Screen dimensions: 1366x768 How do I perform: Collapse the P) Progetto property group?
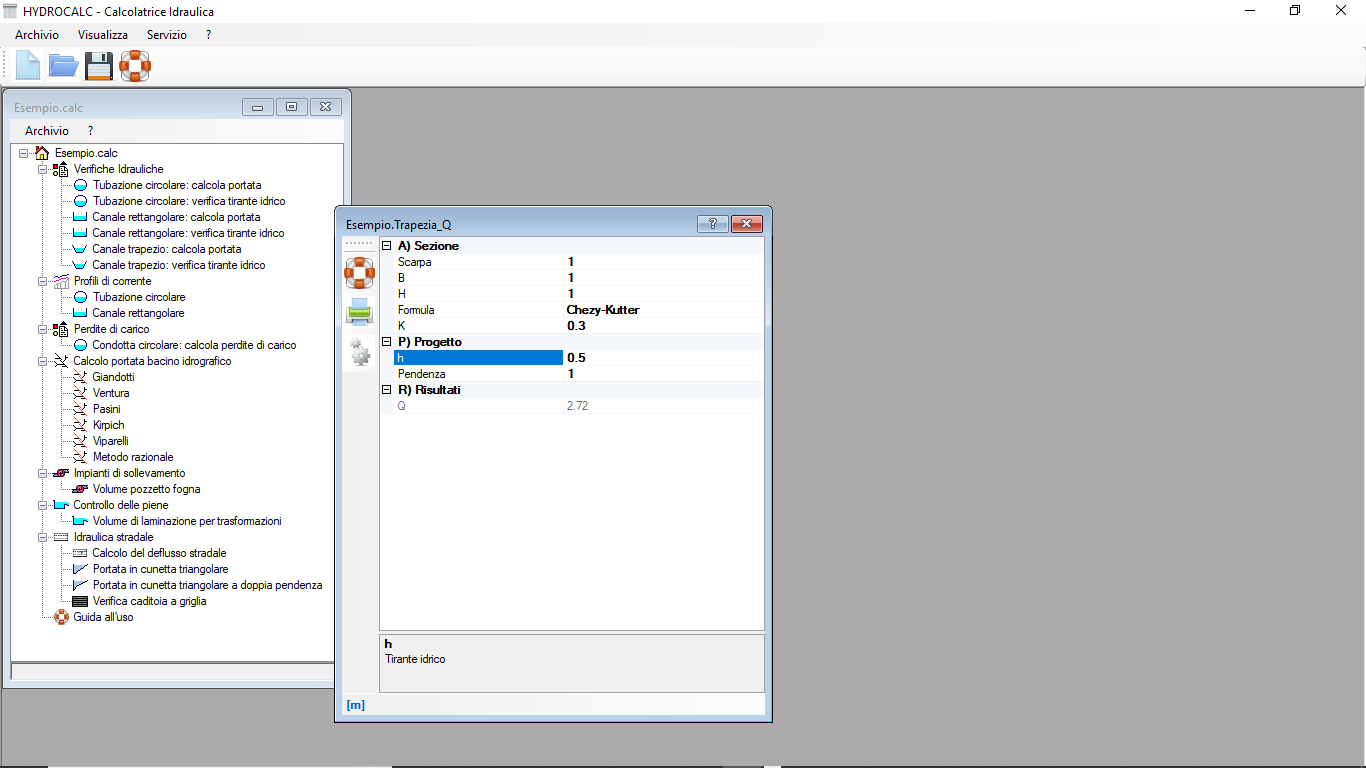click(x=387, y=342)
